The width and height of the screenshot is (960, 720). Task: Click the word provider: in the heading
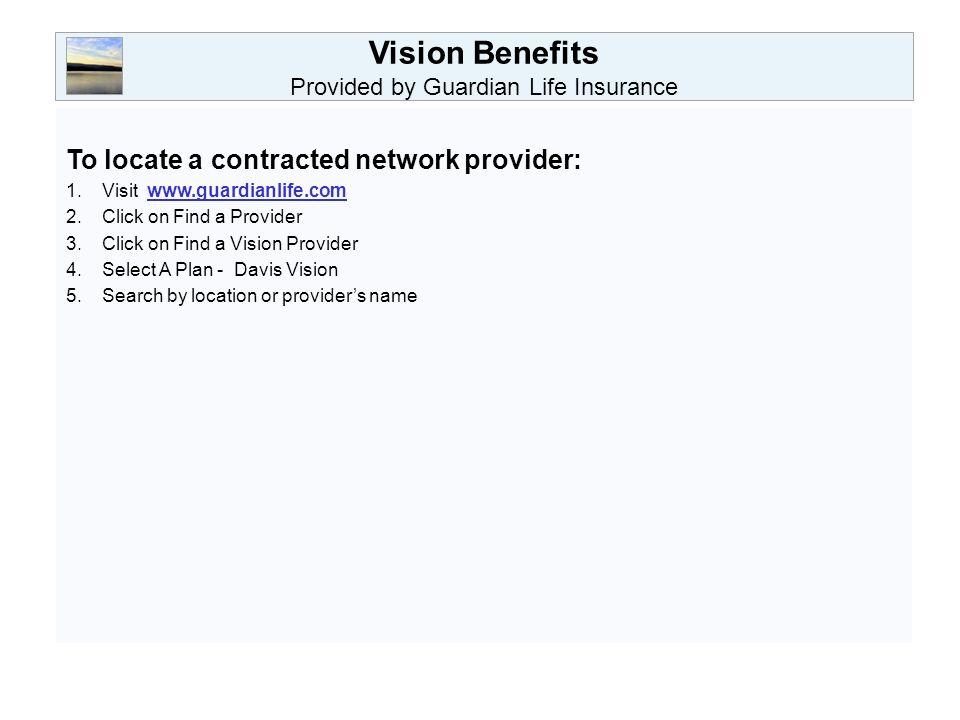(x=523, y=160)
